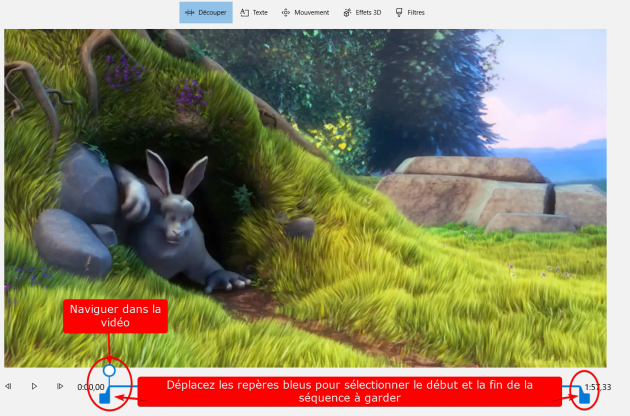Select the Effets 3D tab label

369,13
